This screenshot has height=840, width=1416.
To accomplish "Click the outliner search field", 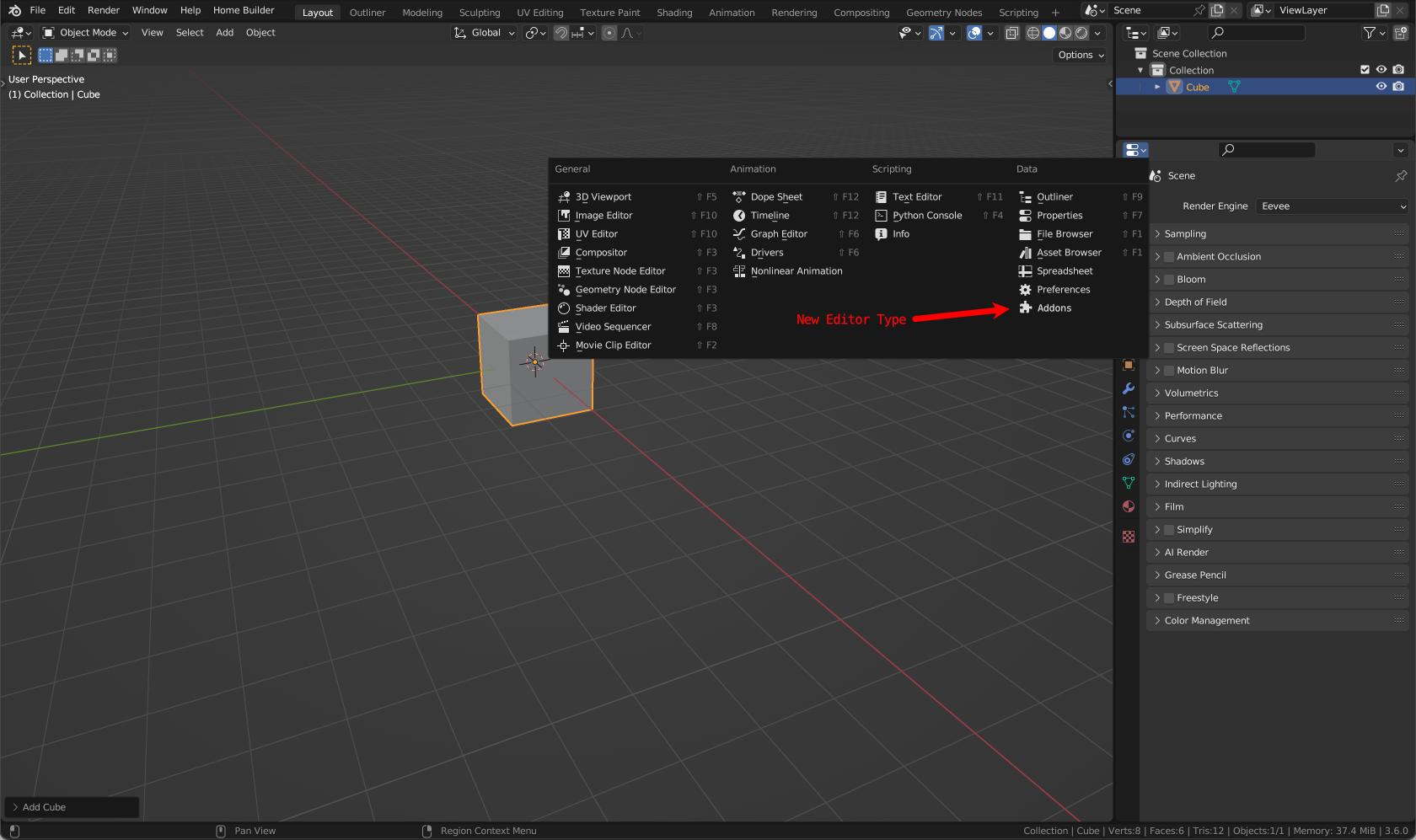I will click(x=1258, y=33).
